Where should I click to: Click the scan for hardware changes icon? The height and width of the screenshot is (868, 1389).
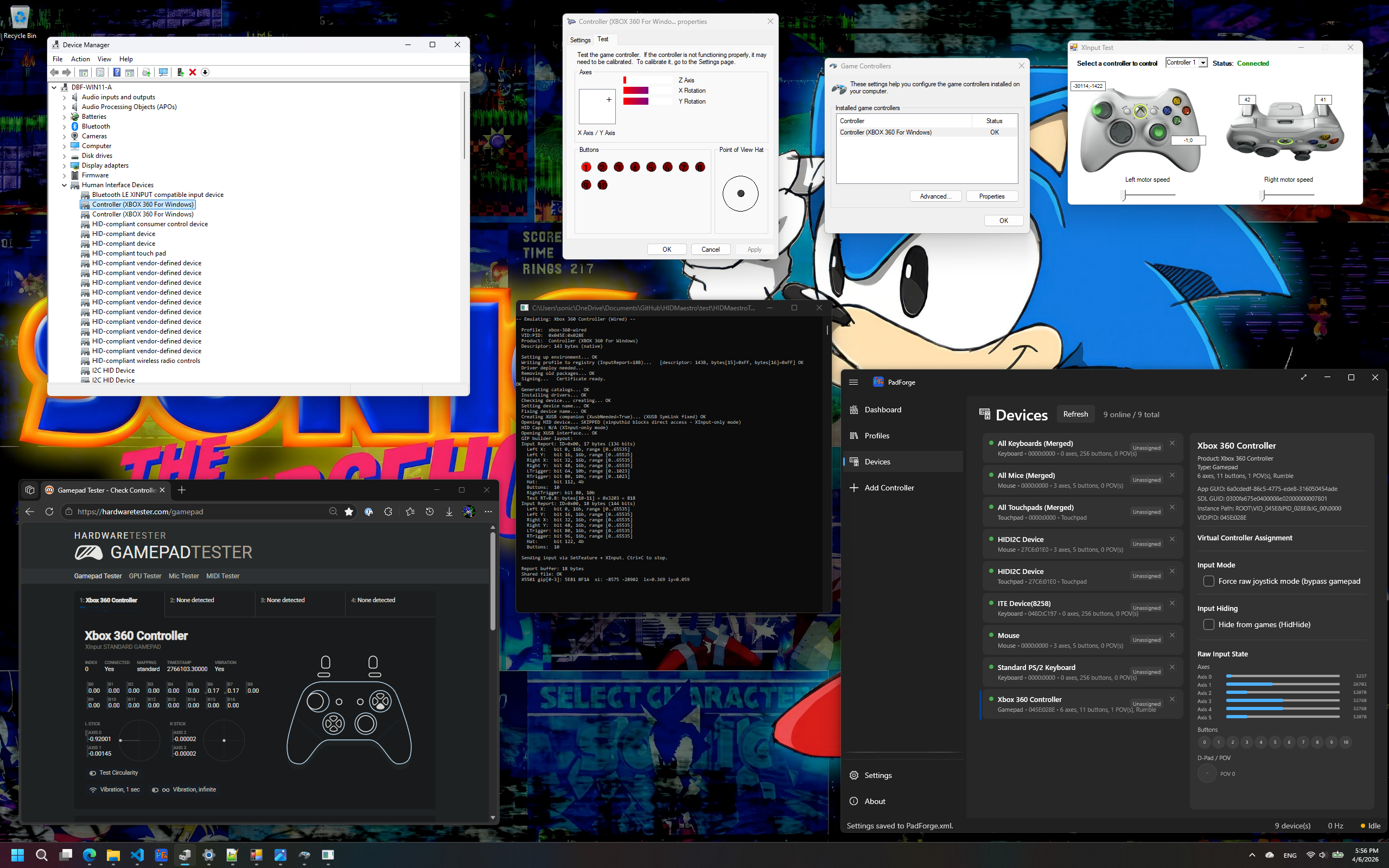(x=163, y=72)
